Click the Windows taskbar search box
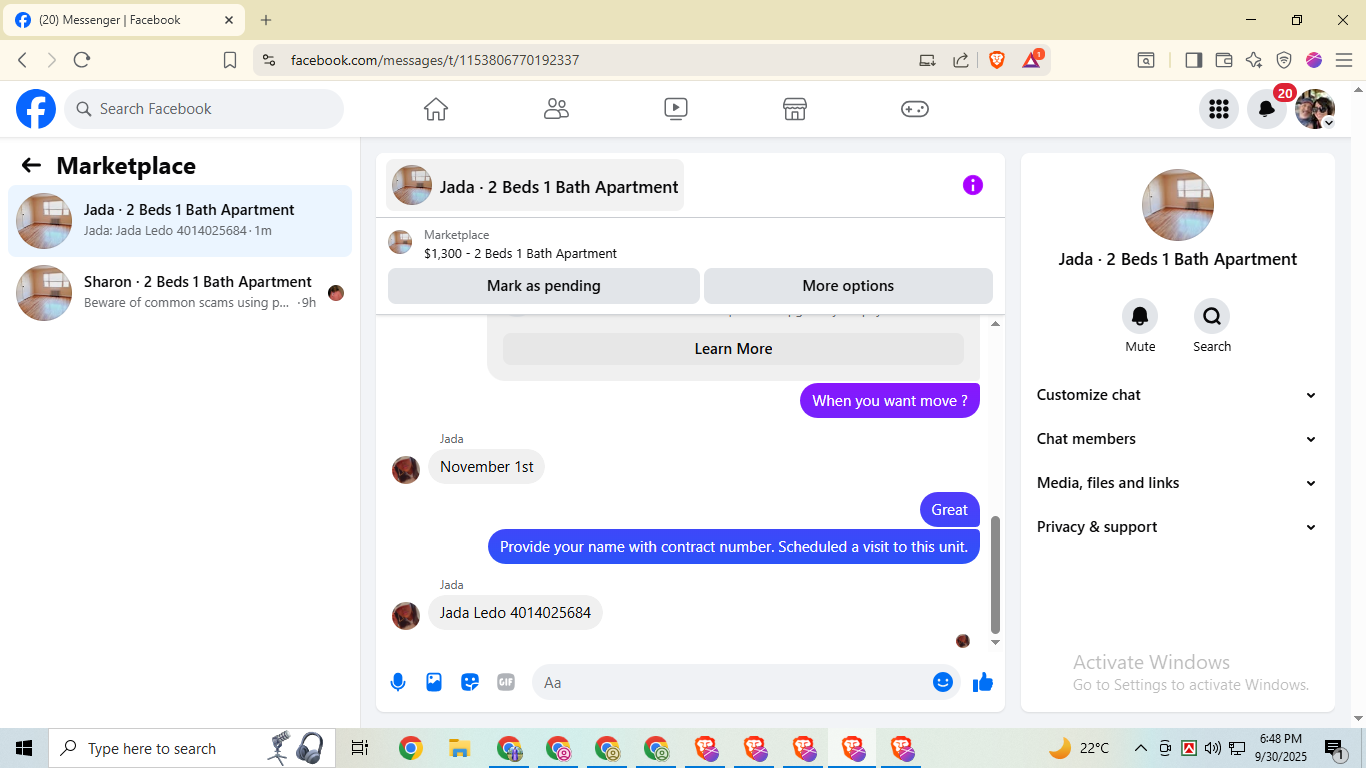Screen dimensions: 1366x768 [x=190, y=748]
